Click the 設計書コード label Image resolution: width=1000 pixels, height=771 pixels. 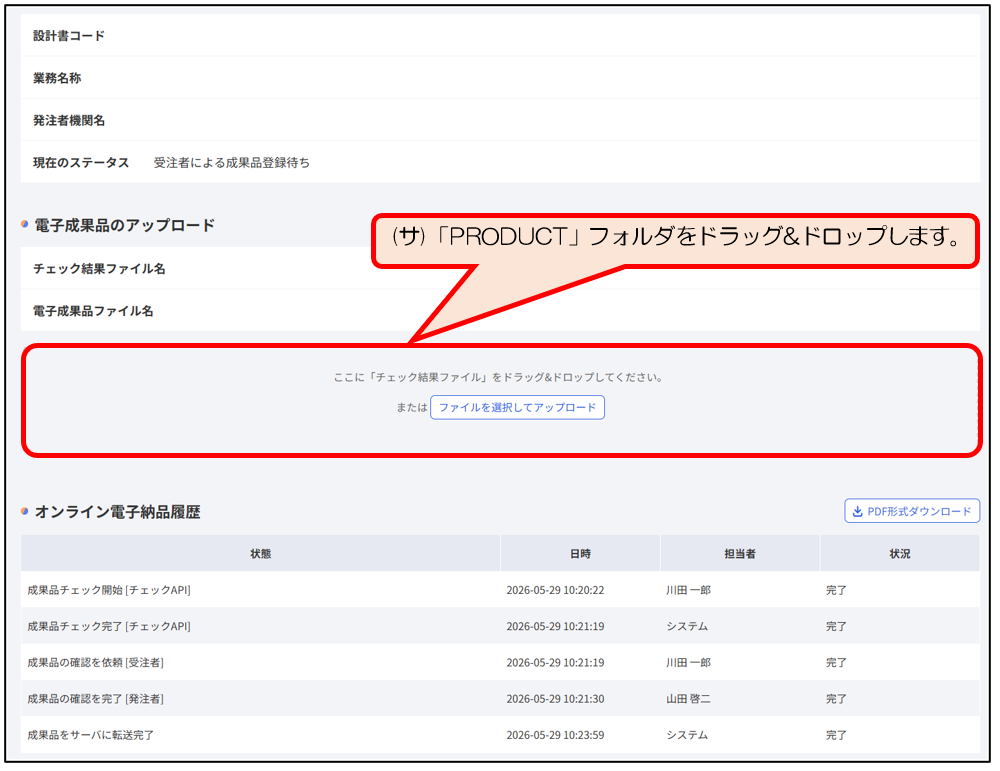point(69,36)
